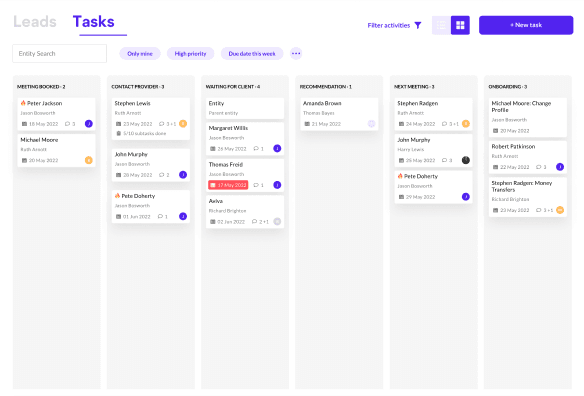Click orange avatar on Stephen Radgen 24 May
Viewport: 584px width, 396px height.
tap(466, 124)
